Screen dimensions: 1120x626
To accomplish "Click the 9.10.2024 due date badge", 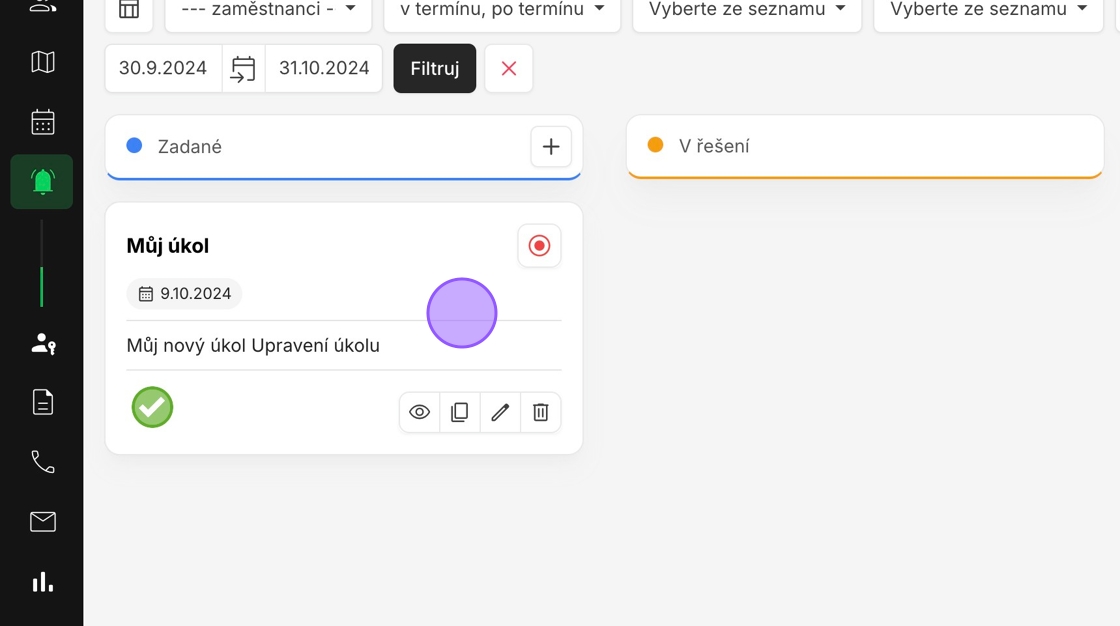I will [184, 294].
